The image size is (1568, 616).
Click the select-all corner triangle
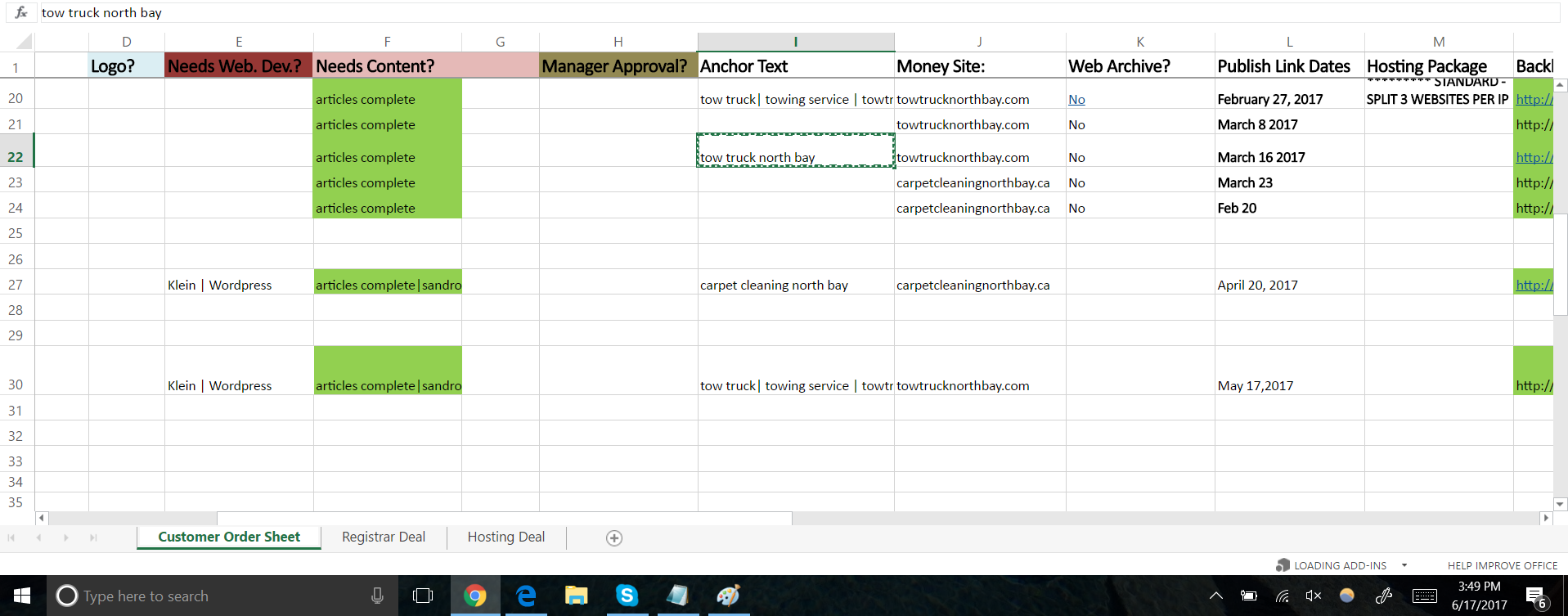(x=24, y=42)
